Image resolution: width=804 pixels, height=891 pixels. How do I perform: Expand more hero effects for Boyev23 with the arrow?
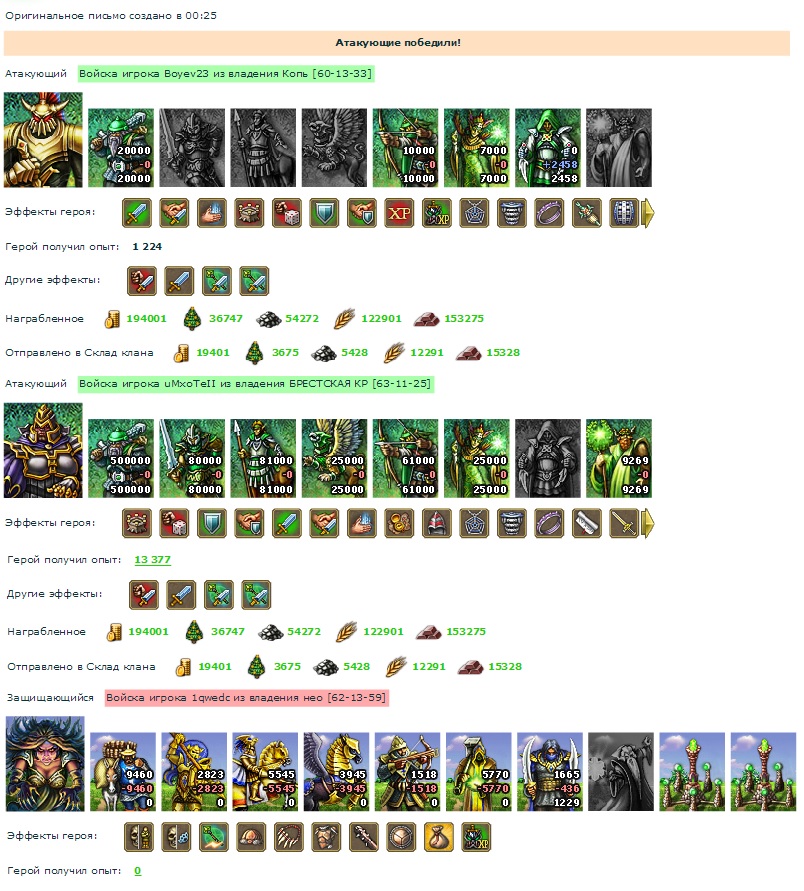pos(648,213)
